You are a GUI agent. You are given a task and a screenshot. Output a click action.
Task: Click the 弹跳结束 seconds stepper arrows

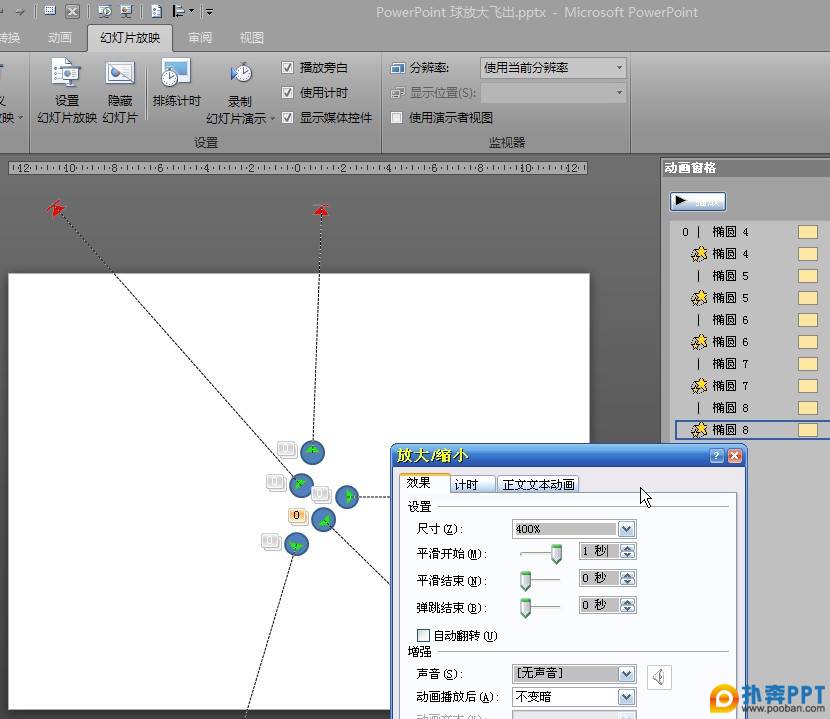coord(627,605)
